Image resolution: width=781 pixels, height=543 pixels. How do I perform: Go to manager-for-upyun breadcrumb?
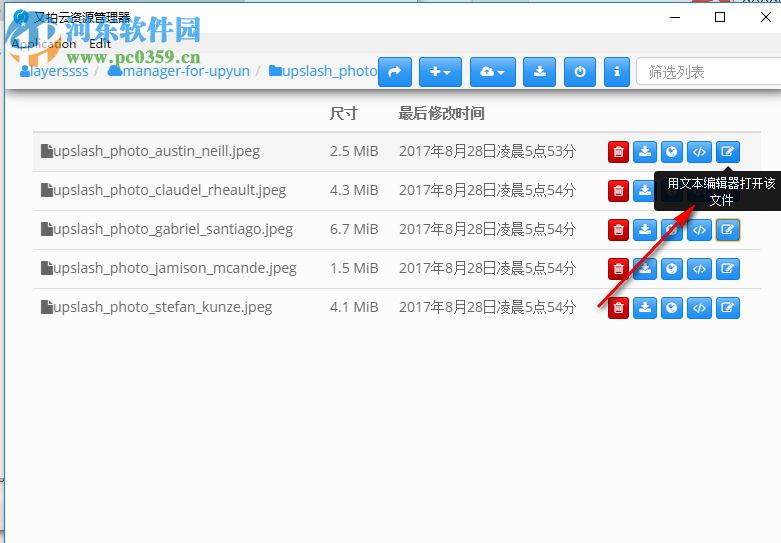(178, 71)
